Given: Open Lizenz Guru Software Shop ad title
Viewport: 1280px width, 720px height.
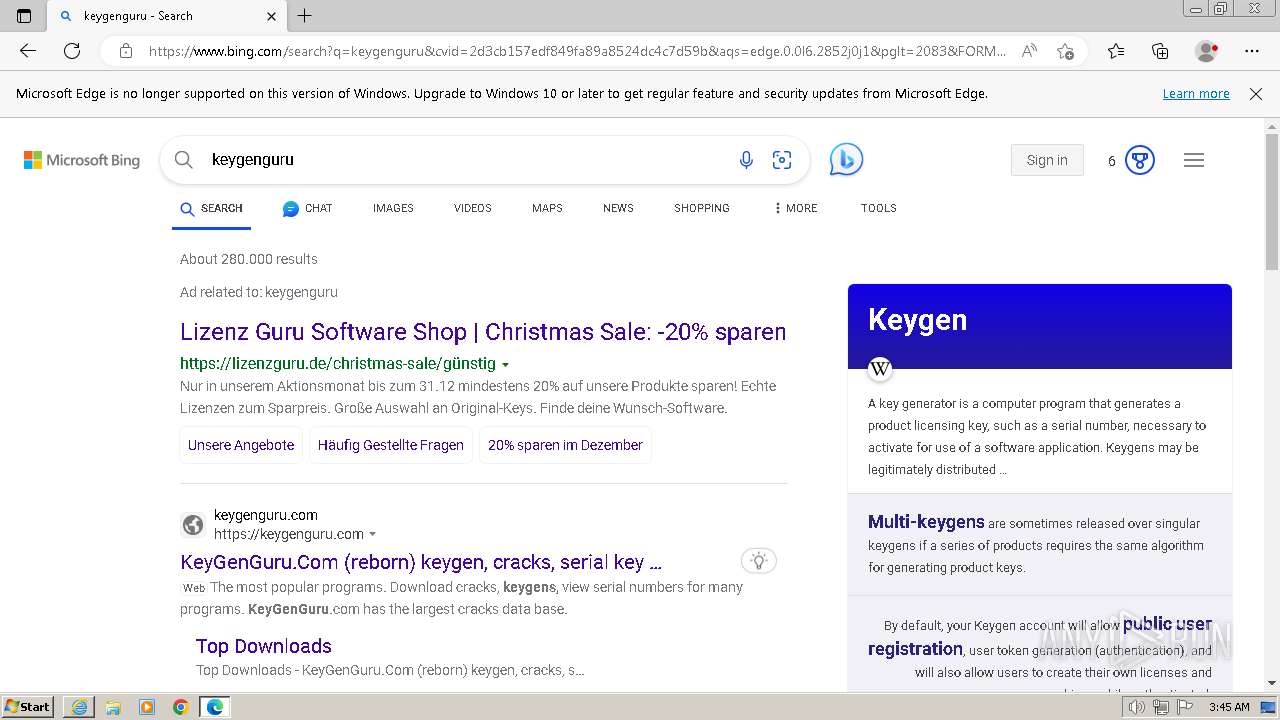Looking at the screenshot, I should tap(483, 332).
